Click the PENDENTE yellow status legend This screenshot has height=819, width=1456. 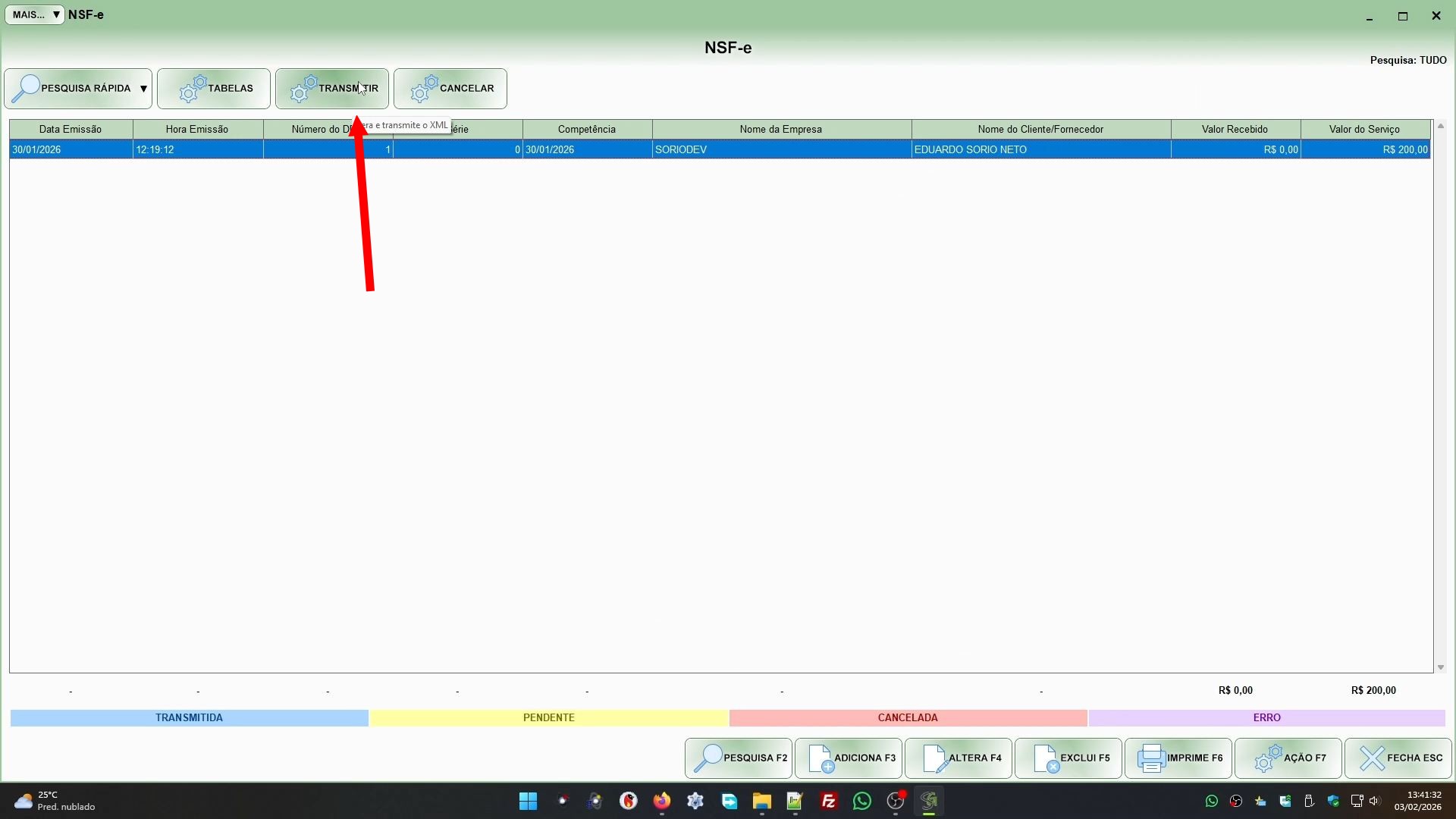[548, 717]
